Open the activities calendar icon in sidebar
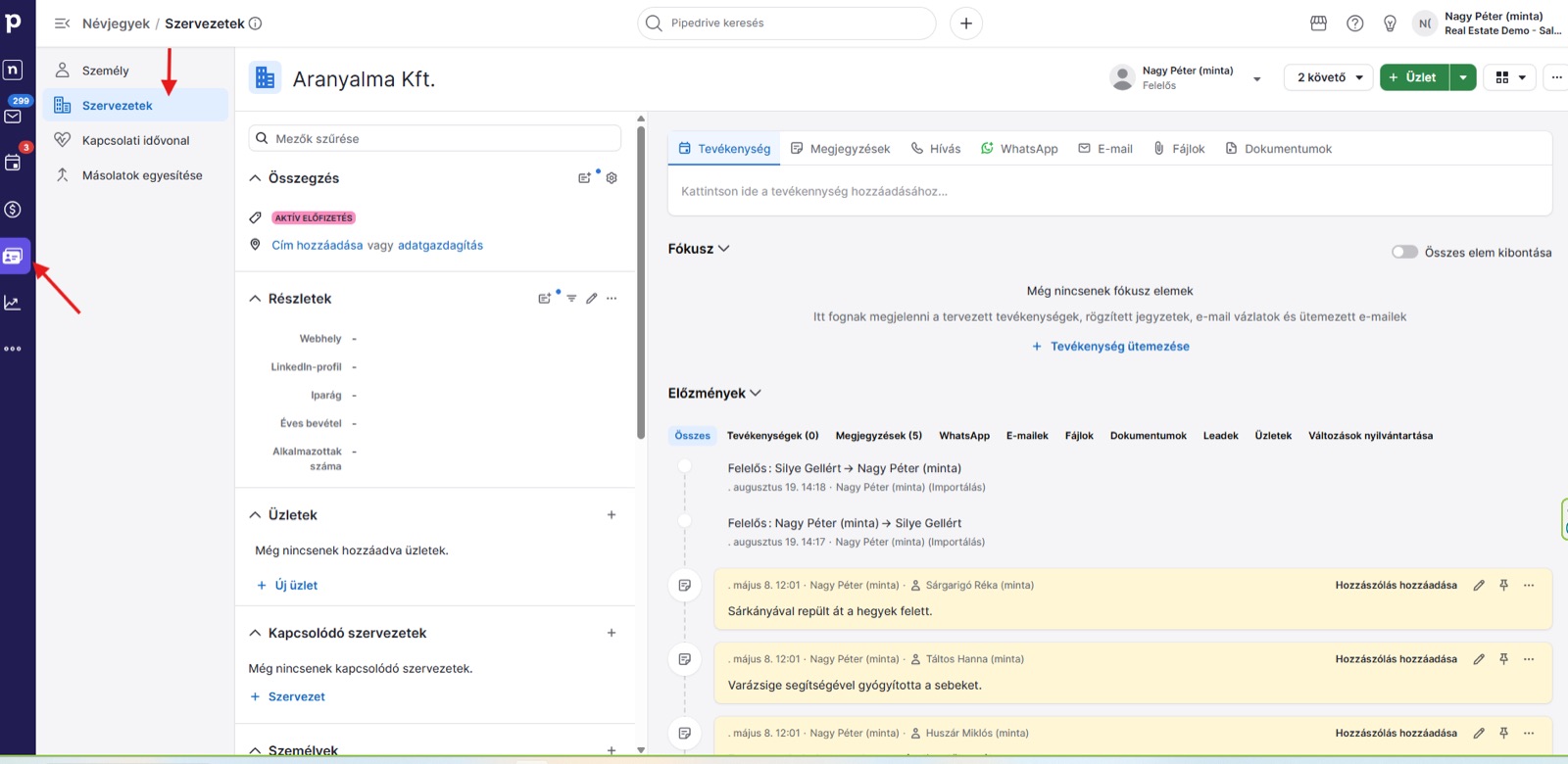The width and height of the screenshot is (1568, 764). [x=14, y=163]
